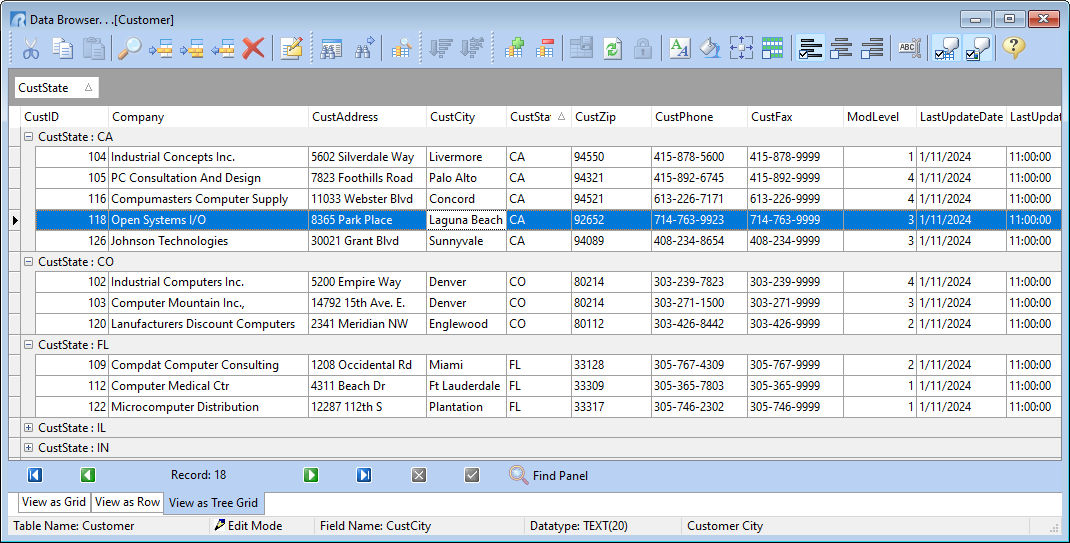Click the grayed-out padlock icon
1070x543 pixels.
pos(642,48)
